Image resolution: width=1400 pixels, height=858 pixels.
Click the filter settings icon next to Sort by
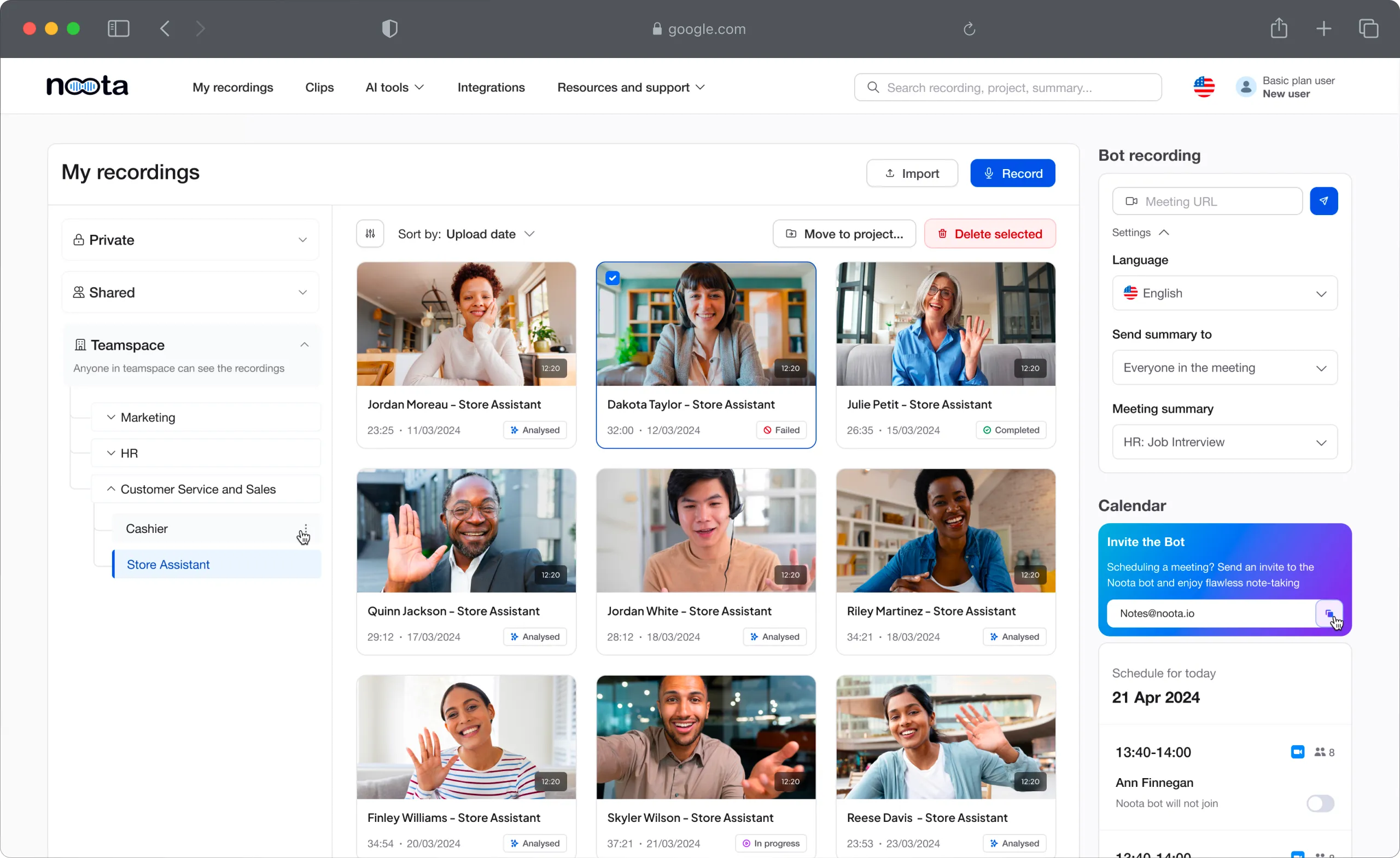(x=370, y=234)
